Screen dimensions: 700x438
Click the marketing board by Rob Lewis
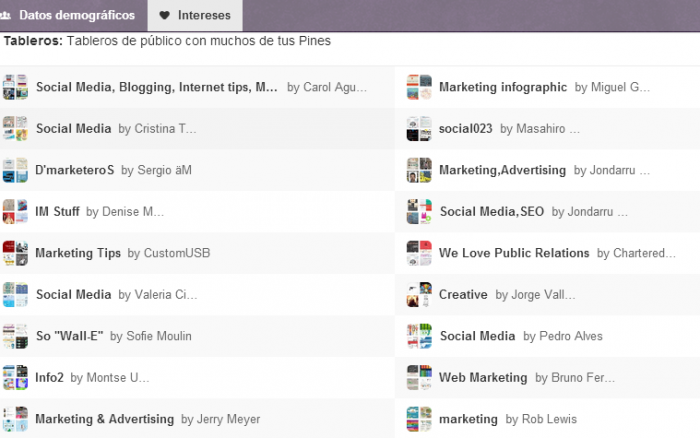(468, 419)
